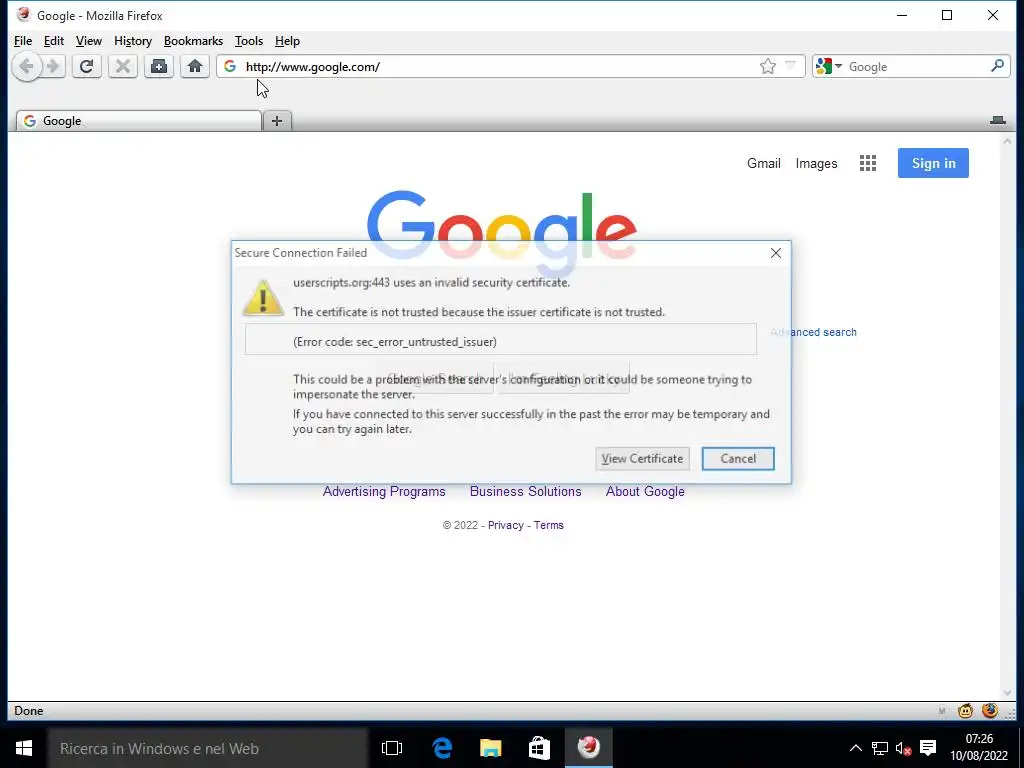This screenshot has height=768, width=1024.
Task: Reload the page with the Reload button
Action: point(87,67)
